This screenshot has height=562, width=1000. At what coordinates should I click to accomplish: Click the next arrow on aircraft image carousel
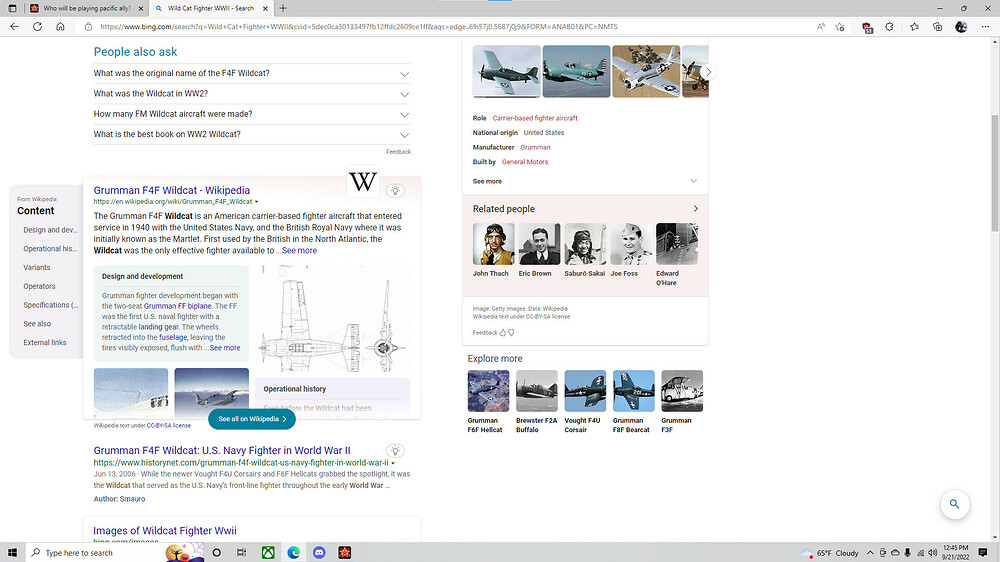pos(708,72)
